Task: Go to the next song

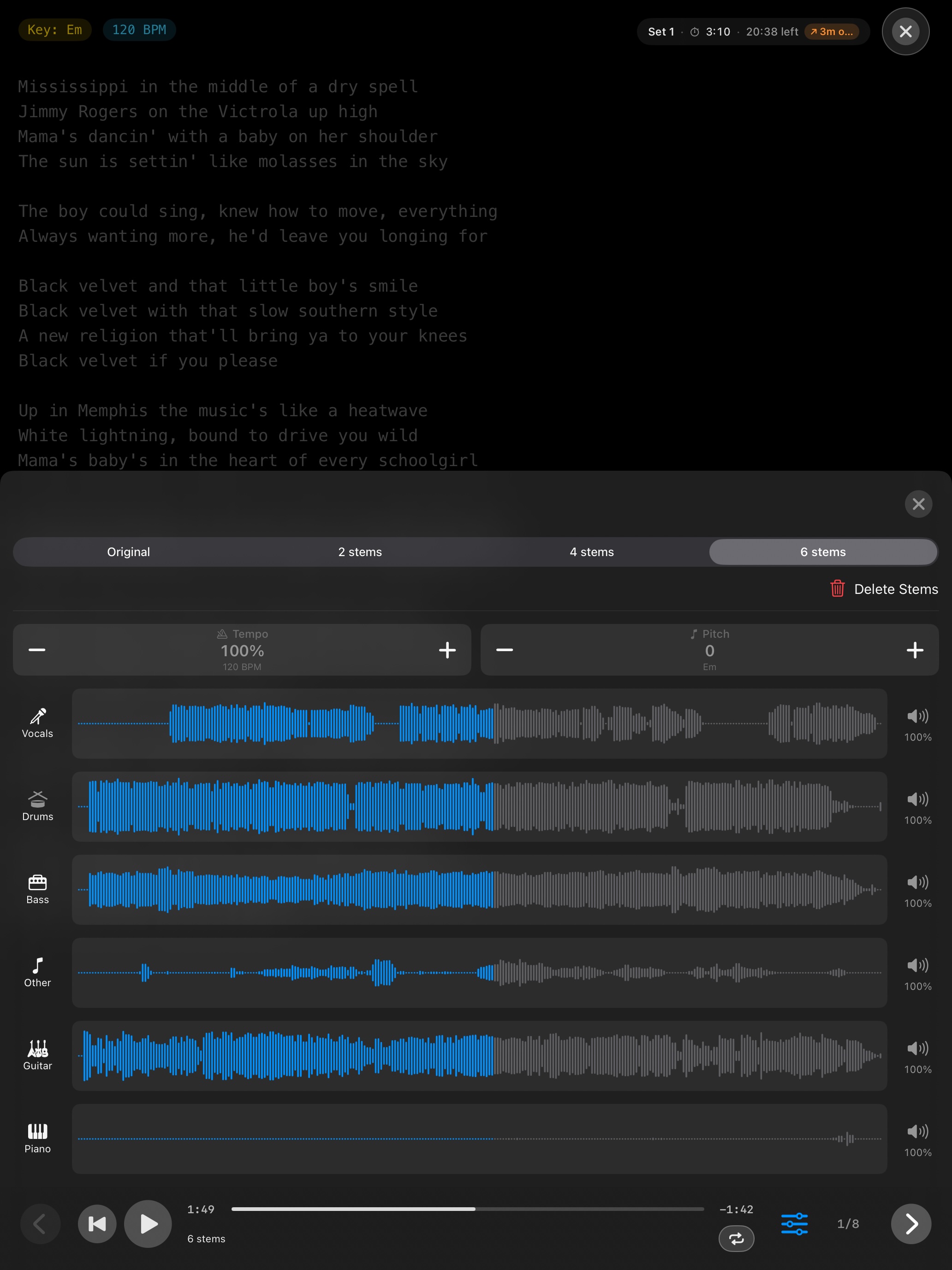Action: pos(910,1223)
